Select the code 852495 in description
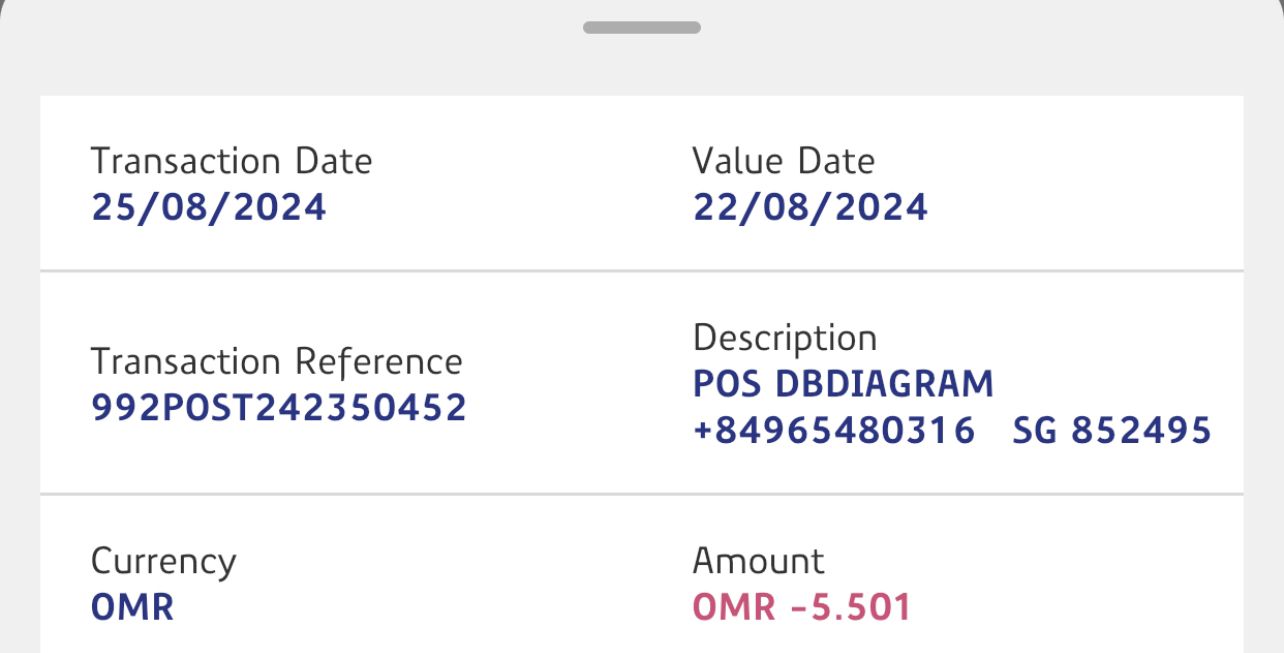This screenshot has height=653, width=1284. pyautogui.click(x=1142, y=431)
